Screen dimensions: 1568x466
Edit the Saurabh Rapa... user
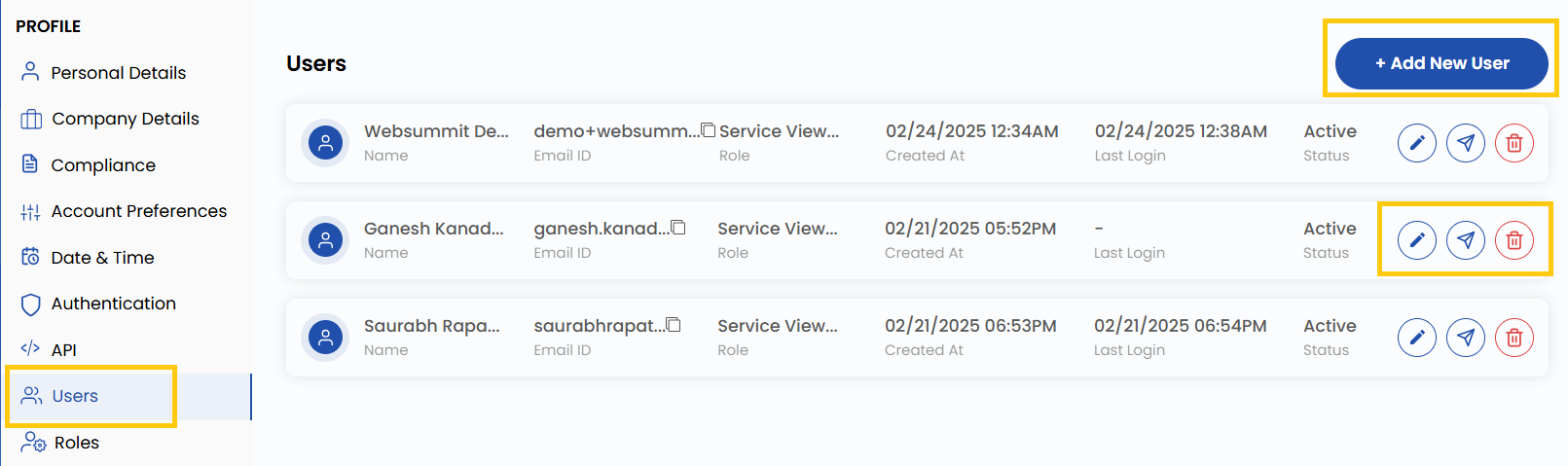click(x=1416, y=338)
